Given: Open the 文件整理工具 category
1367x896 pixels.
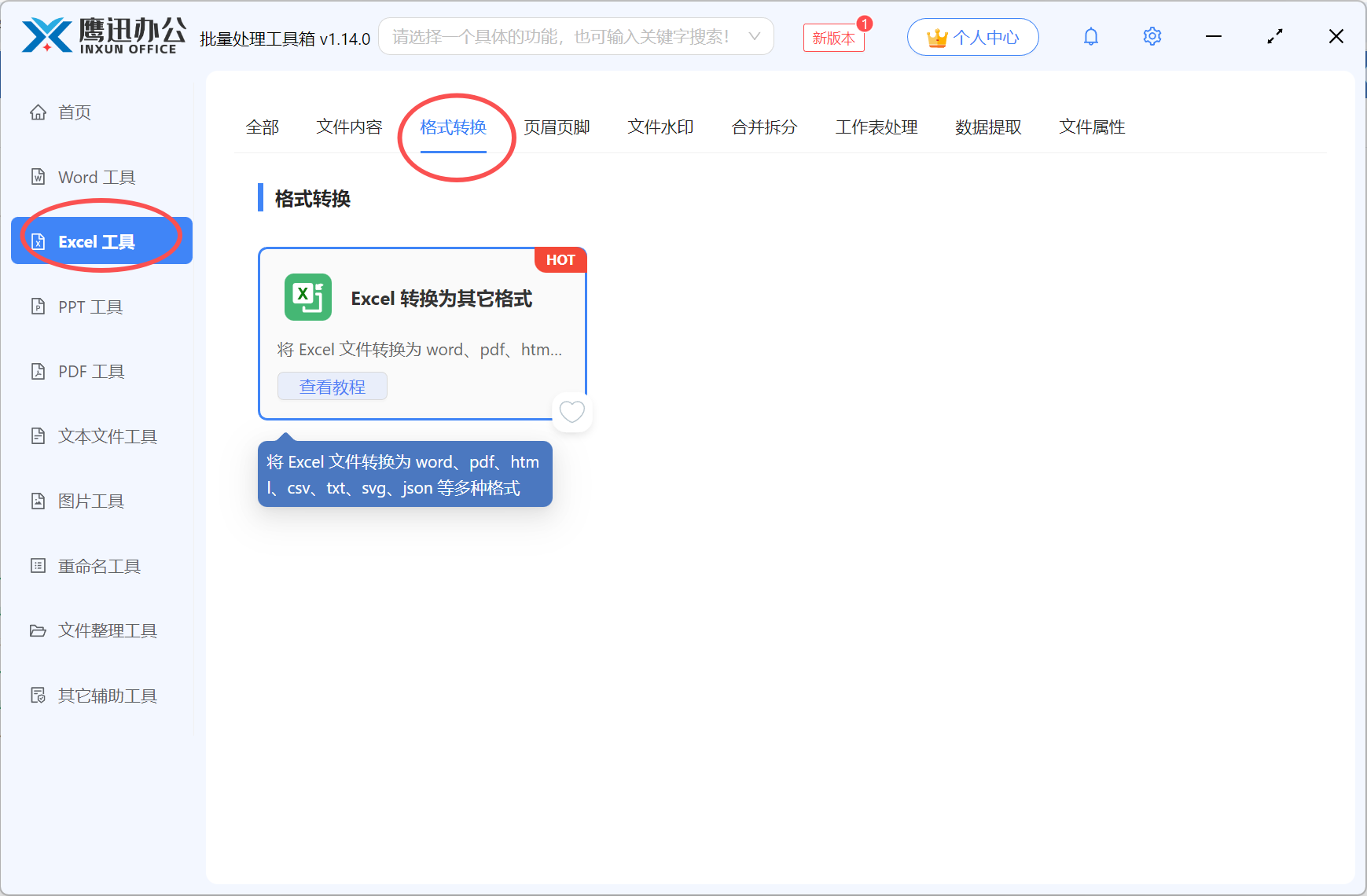Looking at the screenshot, I should pyautogui.click(x=107, y=630).
